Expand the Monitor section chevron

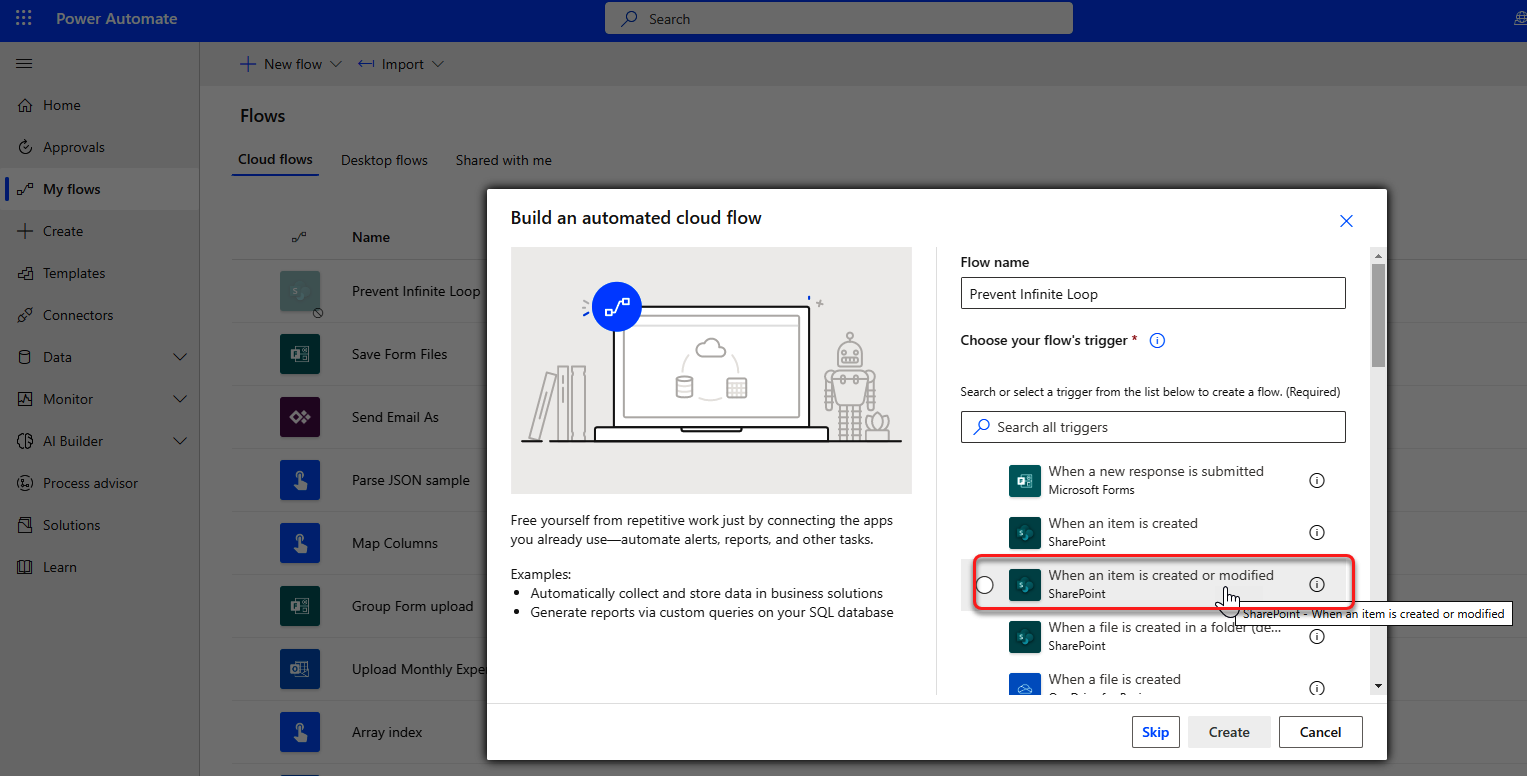(180, 399)
